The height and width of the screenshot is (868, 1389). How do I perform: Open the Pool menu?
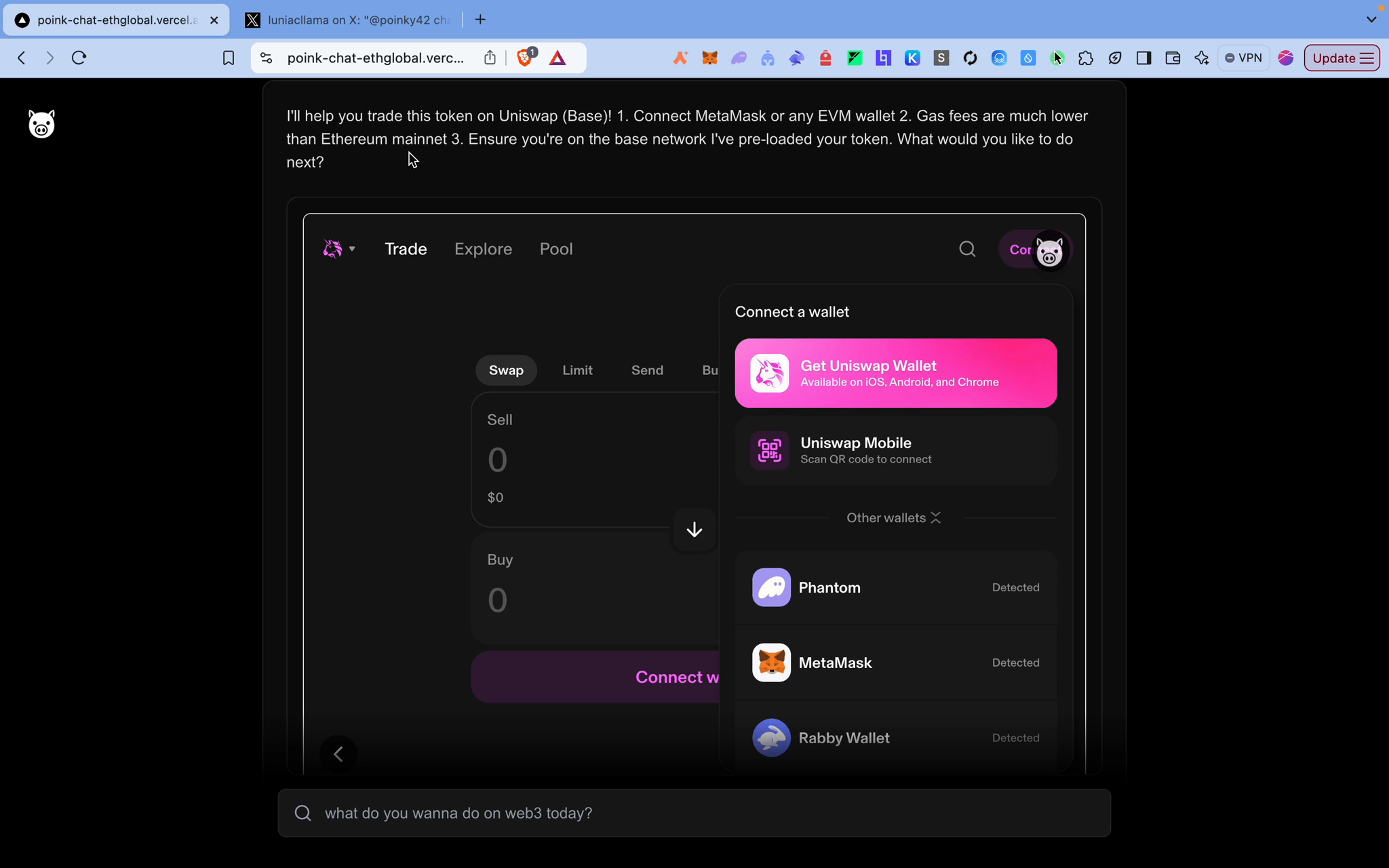[x=556, y=249]
